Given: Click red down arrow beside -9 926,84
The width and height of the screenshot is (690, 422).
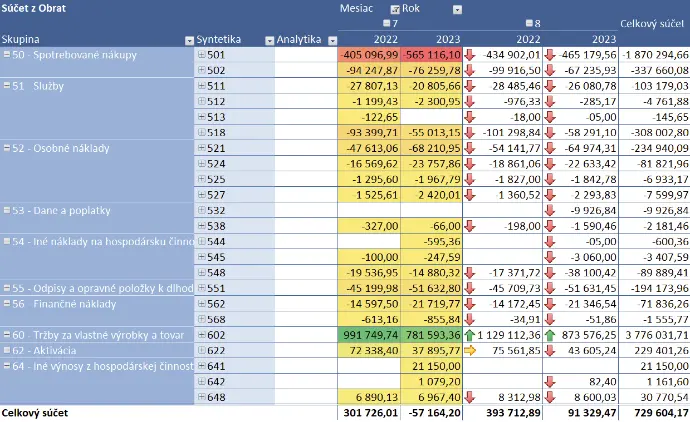Looking at the screenshot, I should point(550,210).
